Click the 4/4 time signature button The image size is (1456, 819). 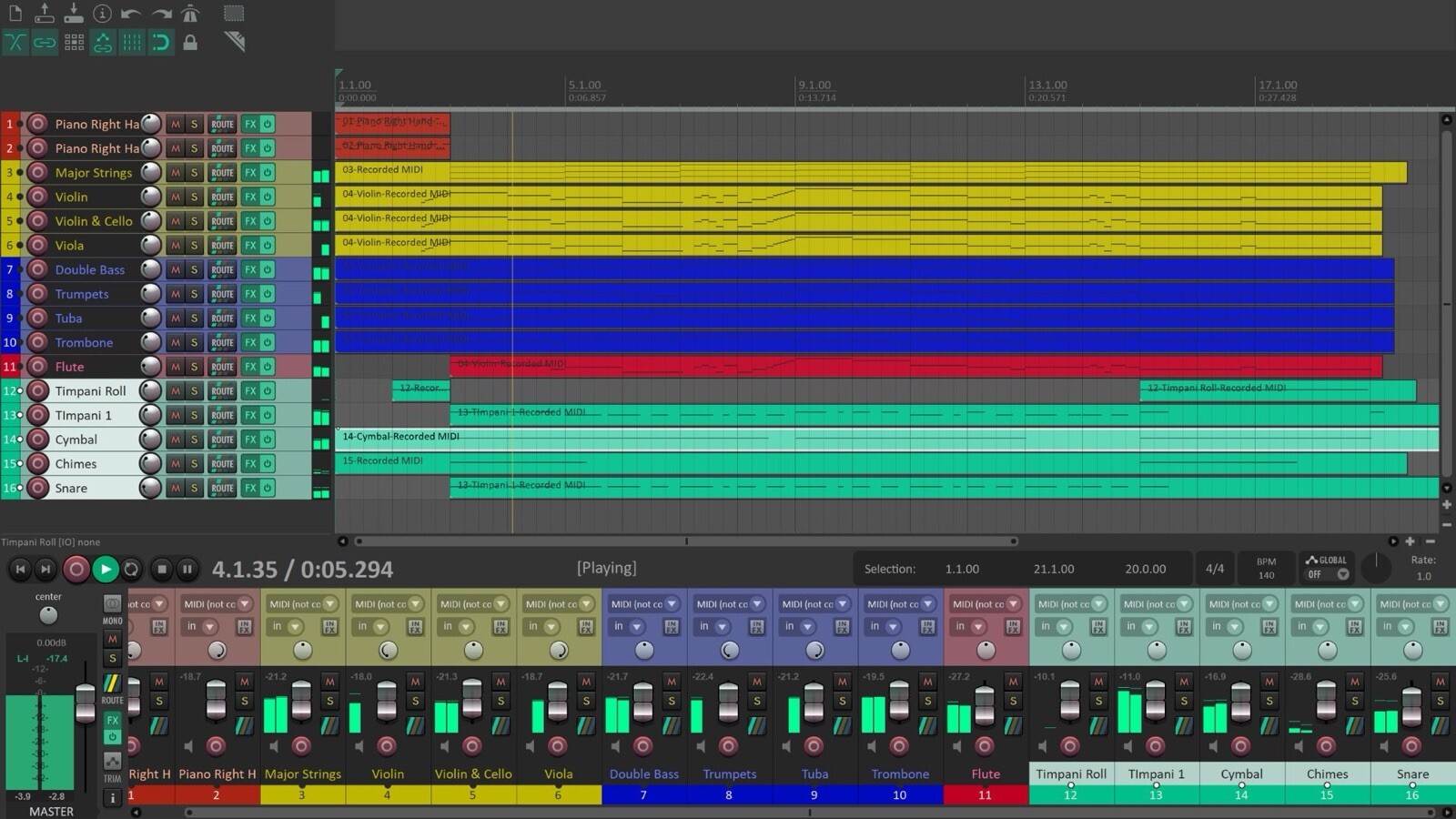coord(1214,569)
